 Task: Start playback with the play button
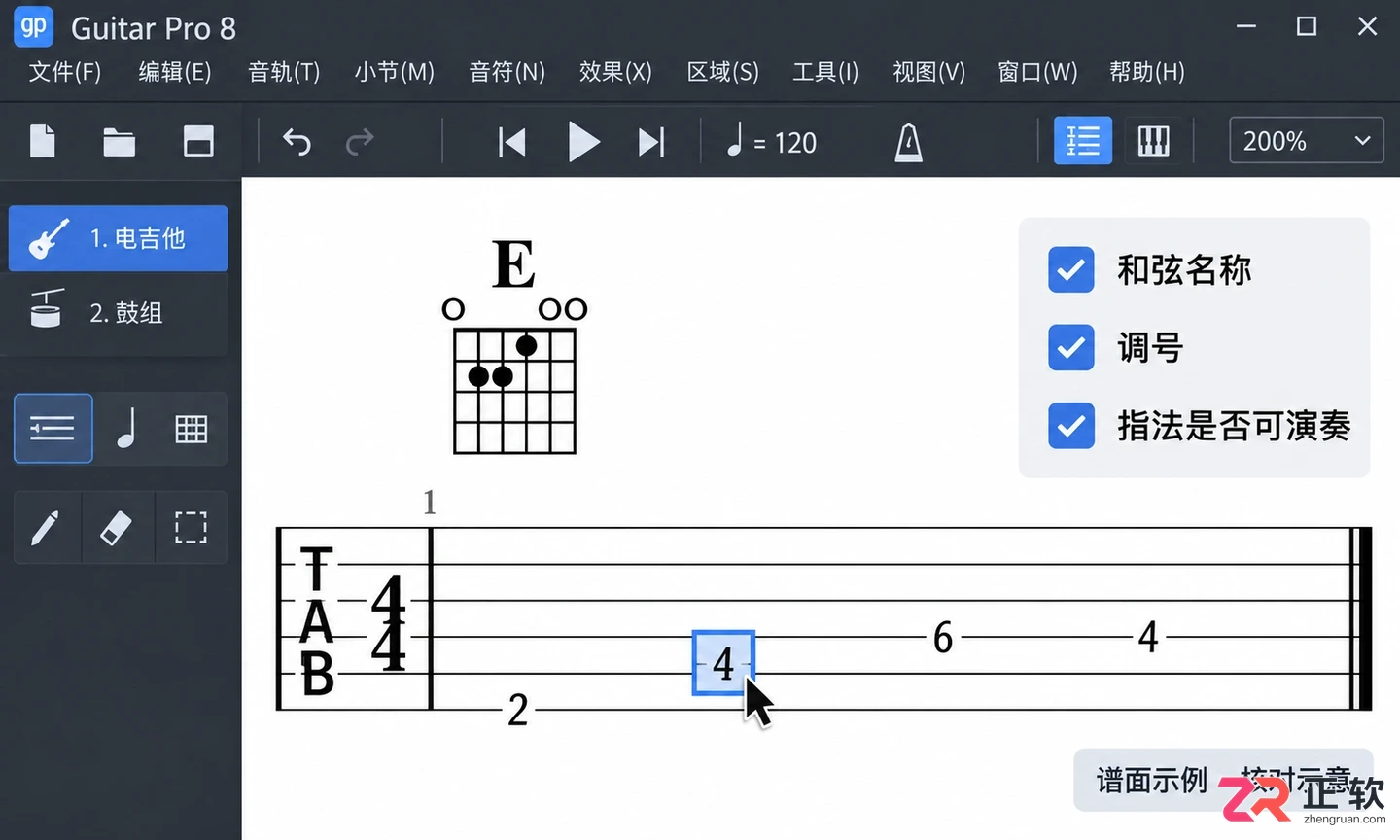583,142
